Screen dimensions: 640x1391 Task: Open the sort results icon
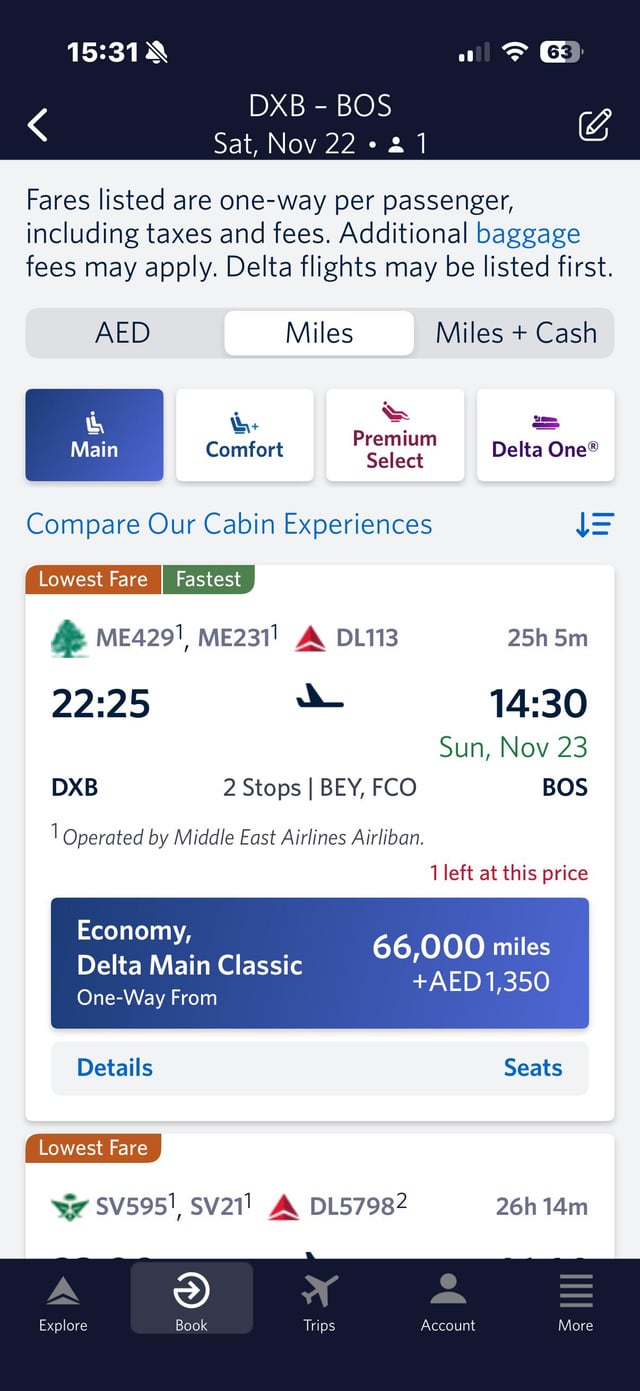tap(594, 524)
